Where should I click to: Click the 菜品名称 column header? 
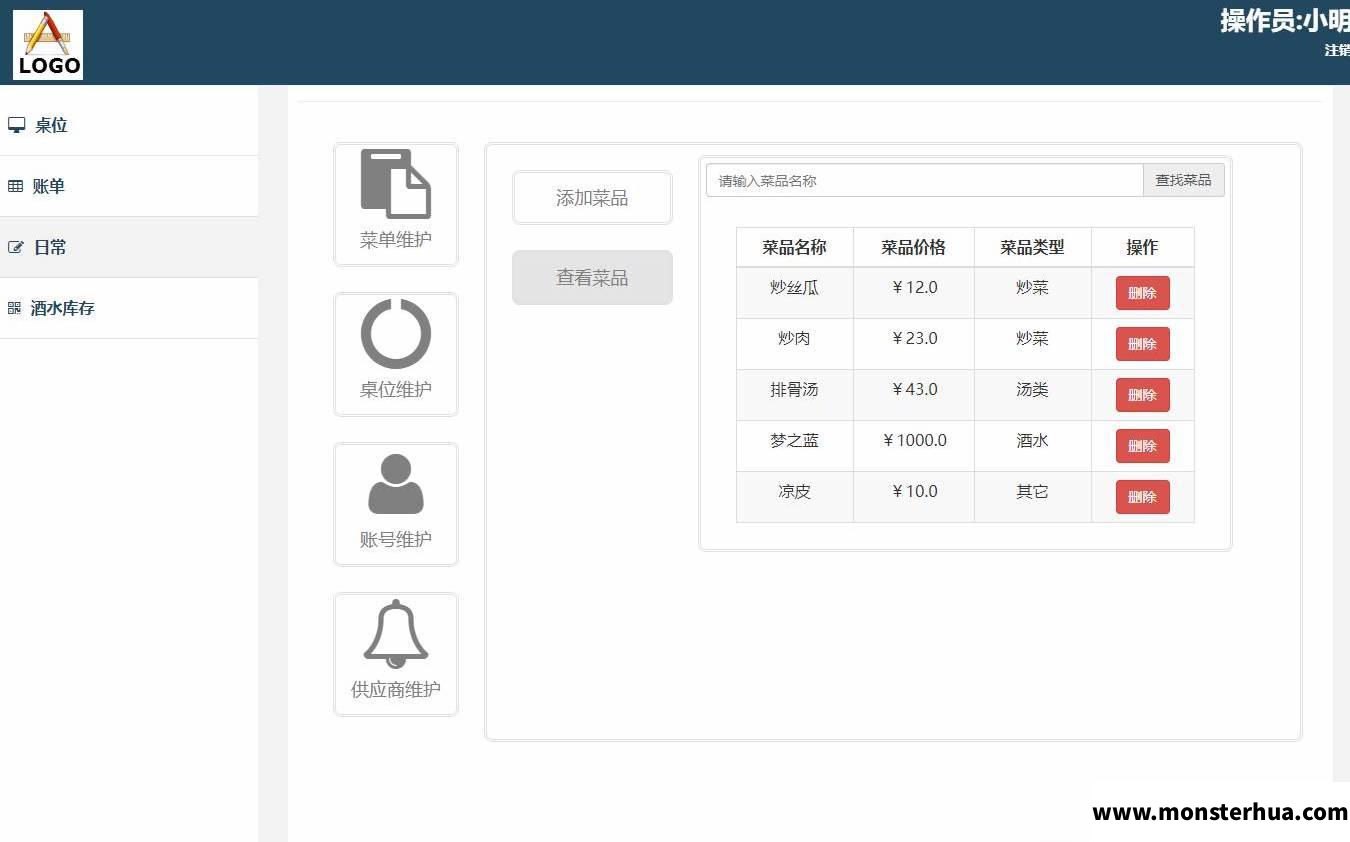(x=794, y=247)
